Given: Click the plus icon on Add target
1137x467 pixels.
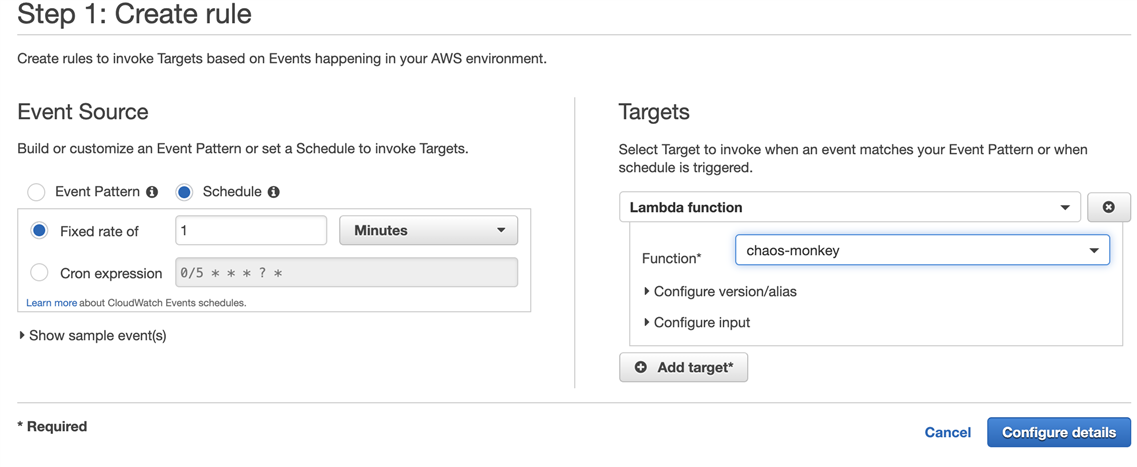Looking at the screenshot, I should (x=640, y=368).
